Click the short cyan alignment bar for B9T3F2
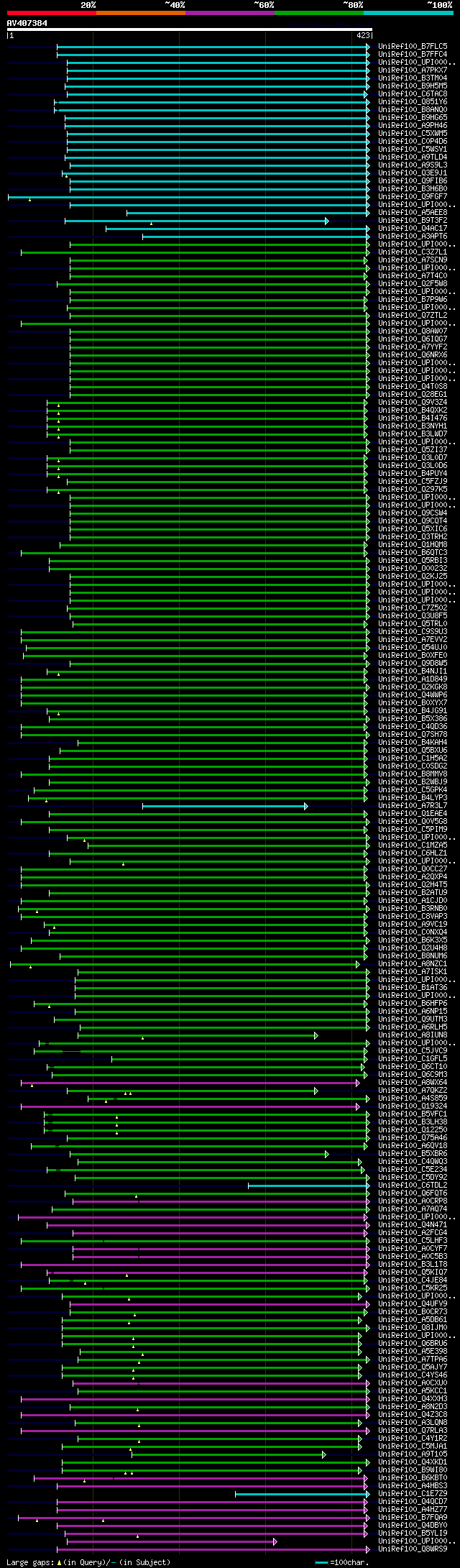 tap(197, 221)
